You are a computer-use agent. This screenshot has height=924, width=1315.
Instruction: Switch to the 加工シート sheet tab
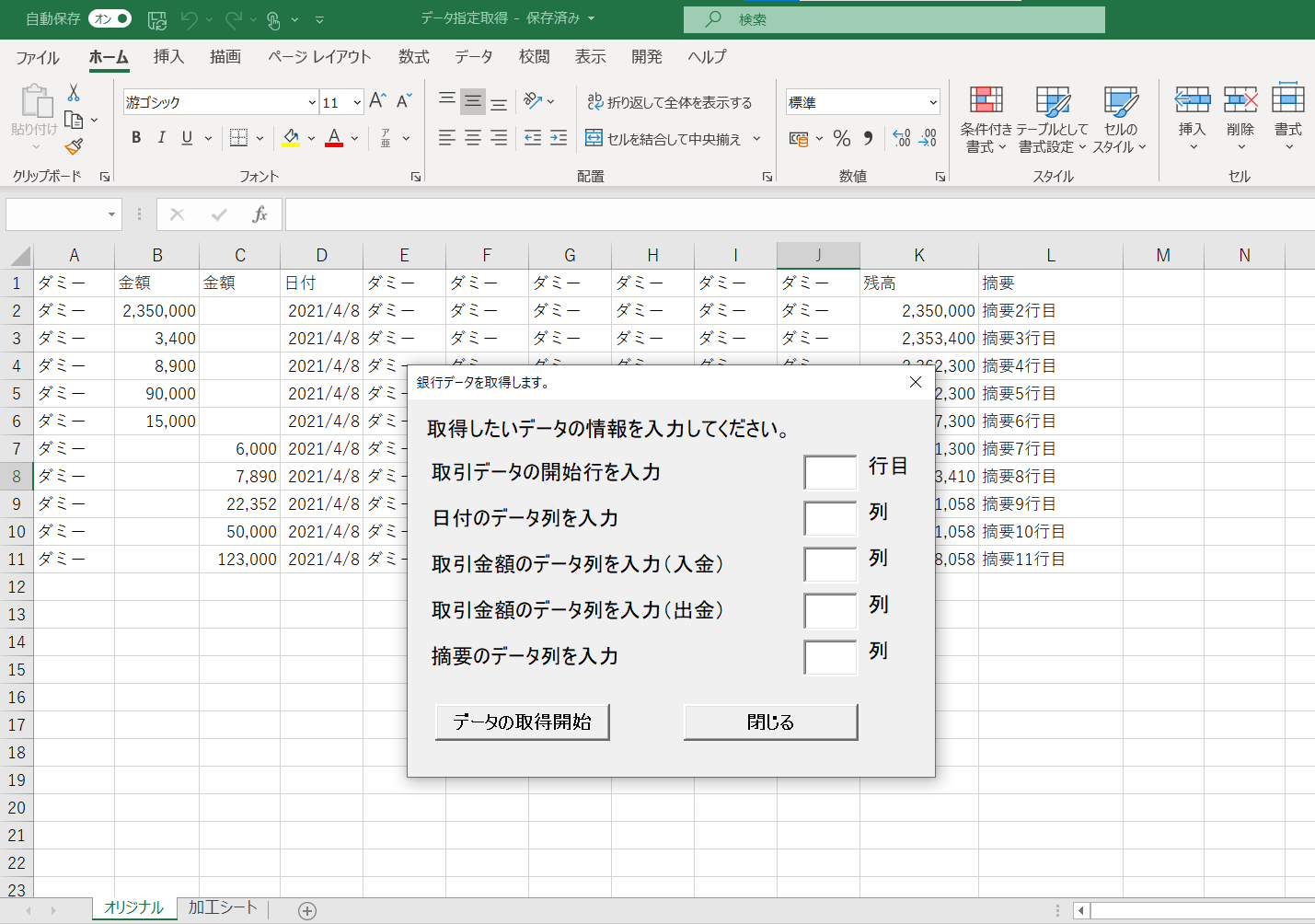click(x=222, y=907)
